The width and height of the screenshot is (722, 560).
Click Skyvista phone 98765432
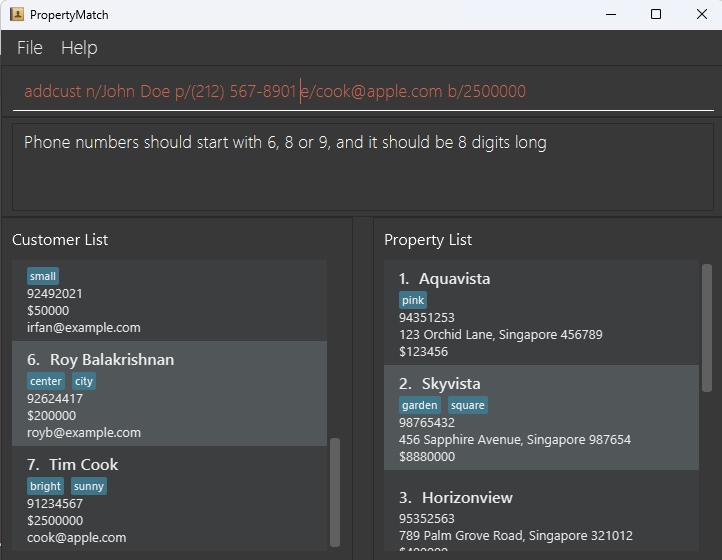click(x=427, y=423)
